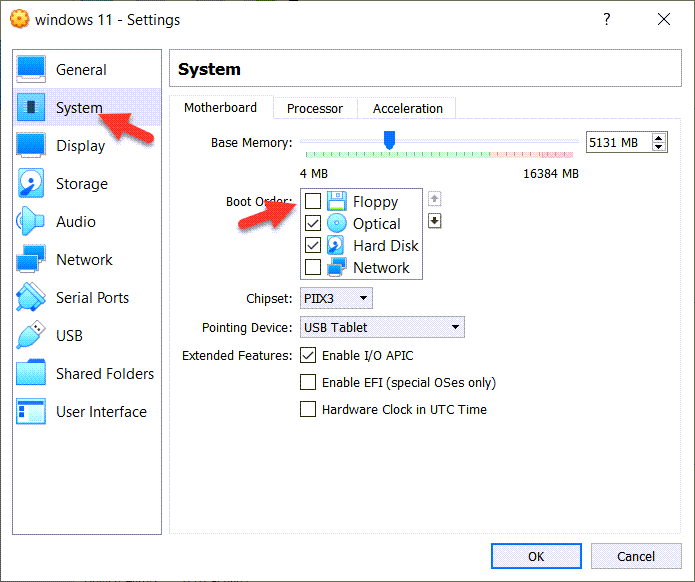The height and width of the screenshot is (582, 695).
Task: Select the Audio speaker icon
Action: 31,222
